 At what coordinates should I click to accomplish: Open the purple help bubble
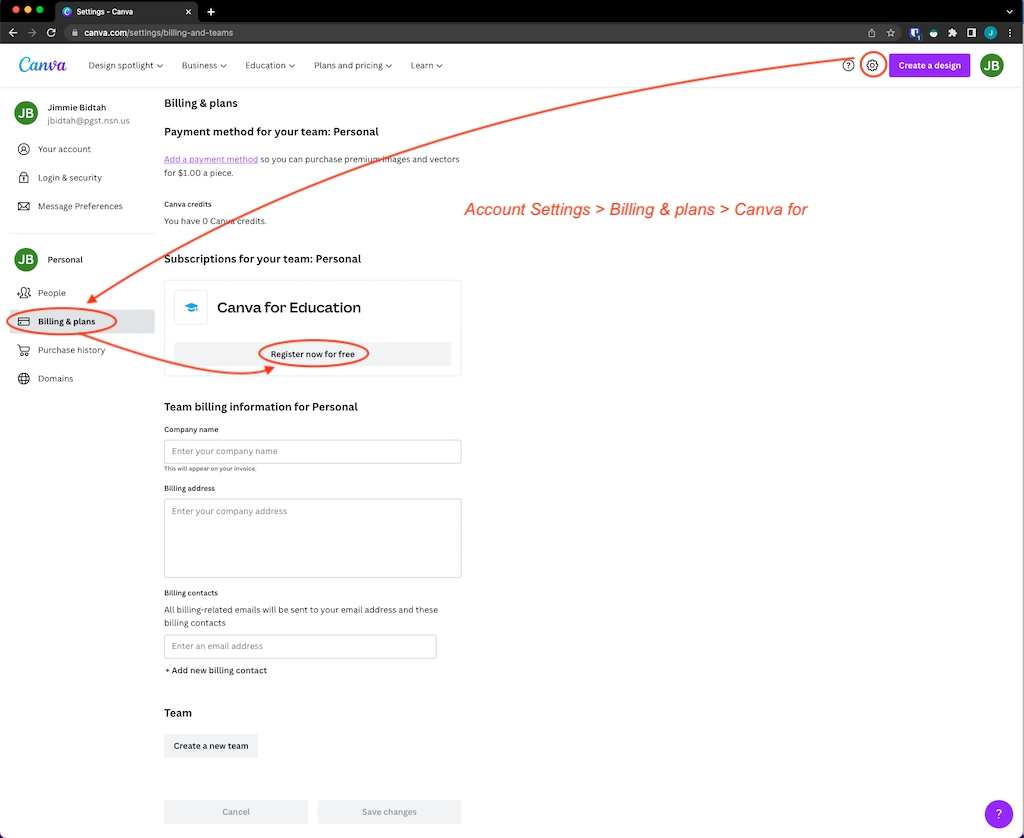pos(999,814)
